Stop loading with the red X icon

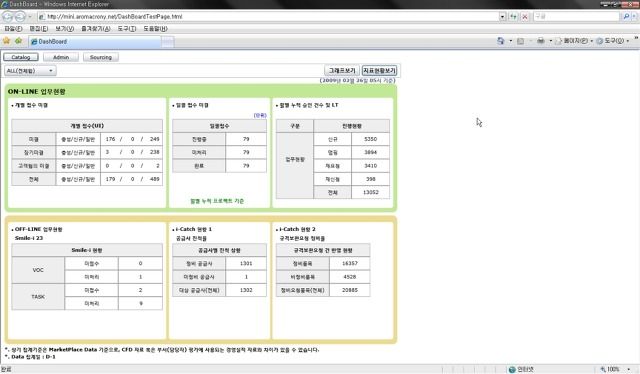tap(525, 17)
